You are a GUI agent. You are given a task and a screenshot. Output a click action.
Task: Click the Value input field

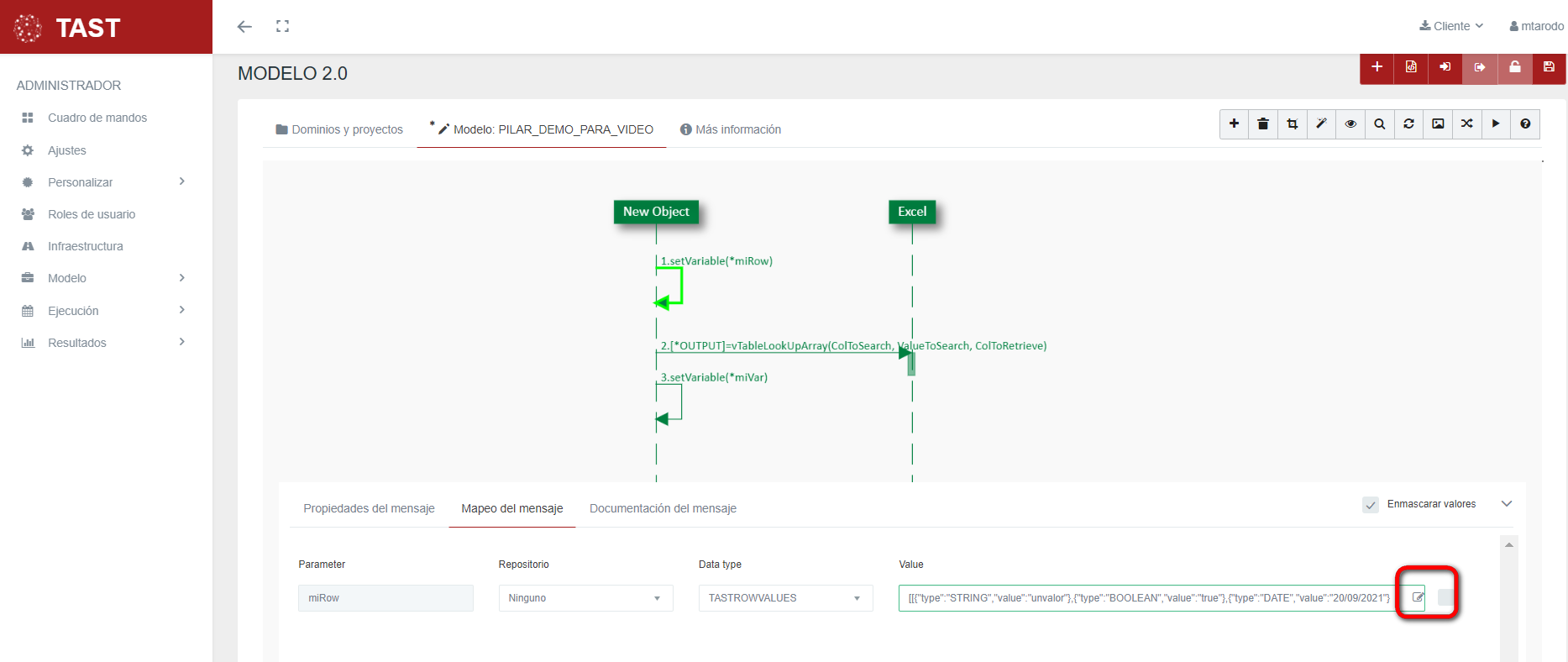click(x=1147, y=598)
